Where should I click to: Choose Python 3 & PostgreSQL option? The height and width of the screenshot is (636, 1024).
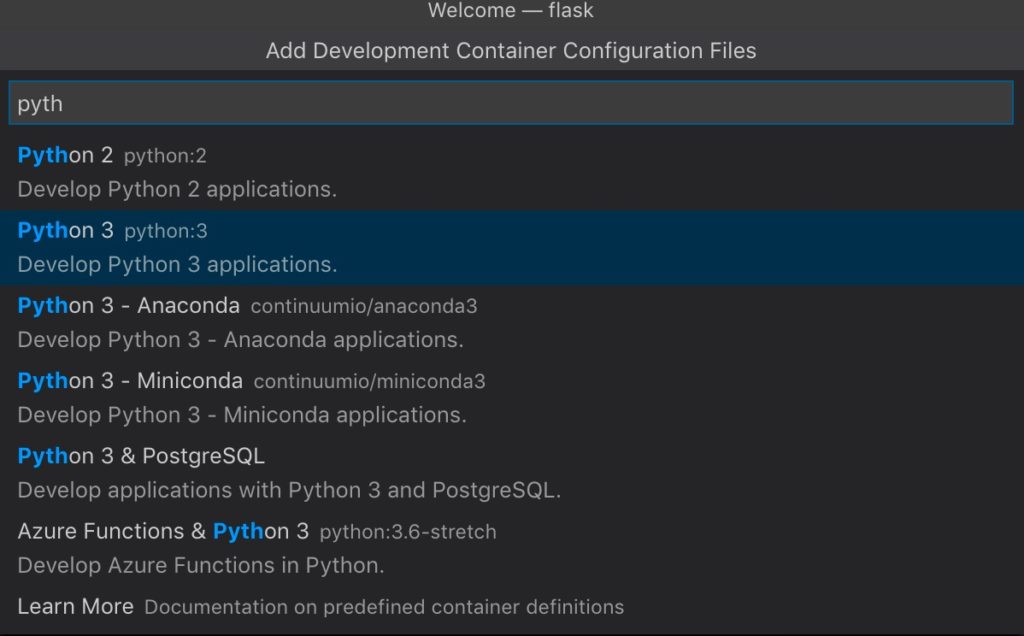[512, 473]
